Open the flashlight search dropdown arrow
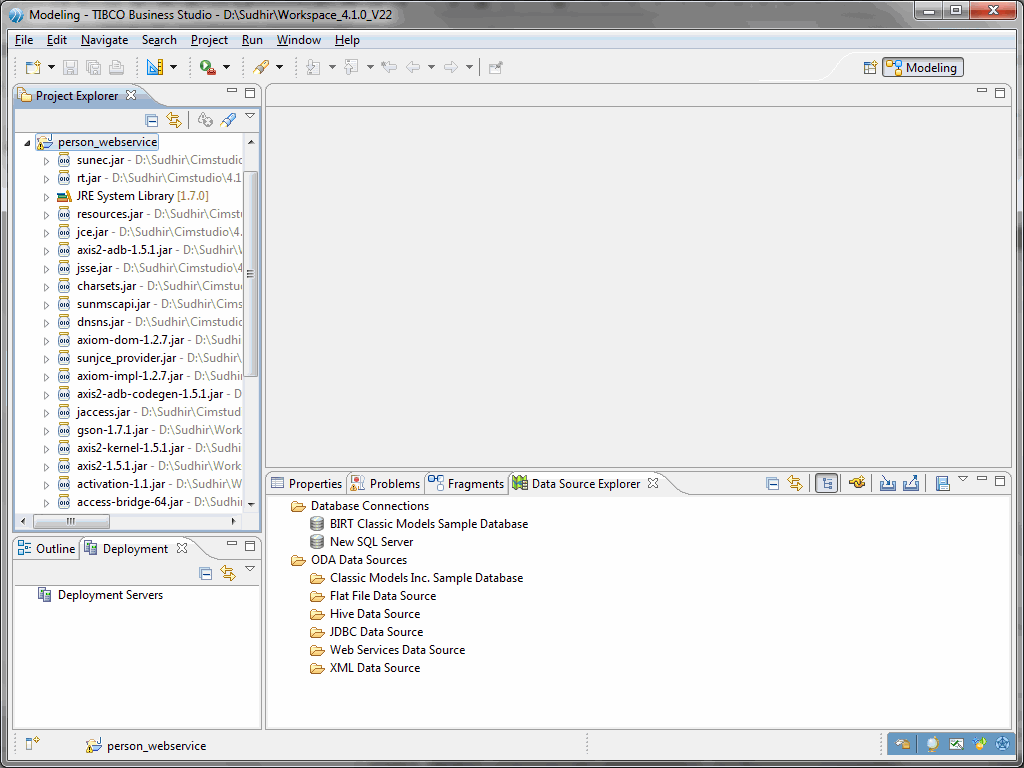This screenshot has height=768, width=1024. coord(279,67)
